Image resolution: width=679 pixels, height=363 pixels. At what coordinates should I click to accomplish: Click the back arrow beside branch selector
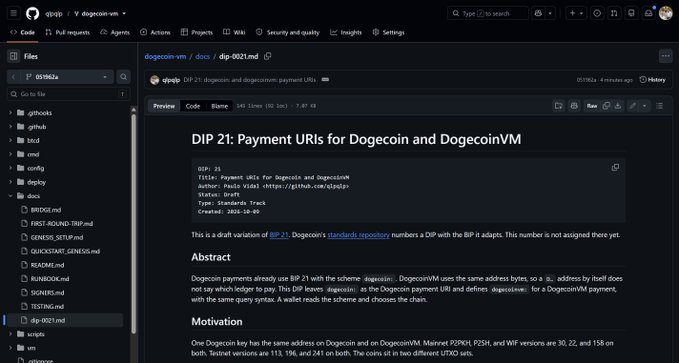click(13, 77)
